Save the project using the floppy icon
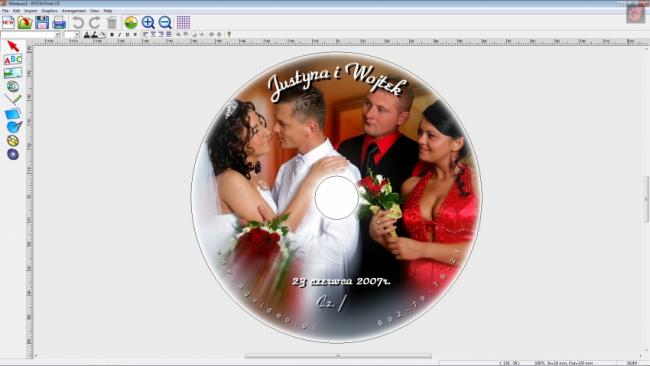This screenshot has width=650, height=366. pyautogui.click(x=42, y=22)
